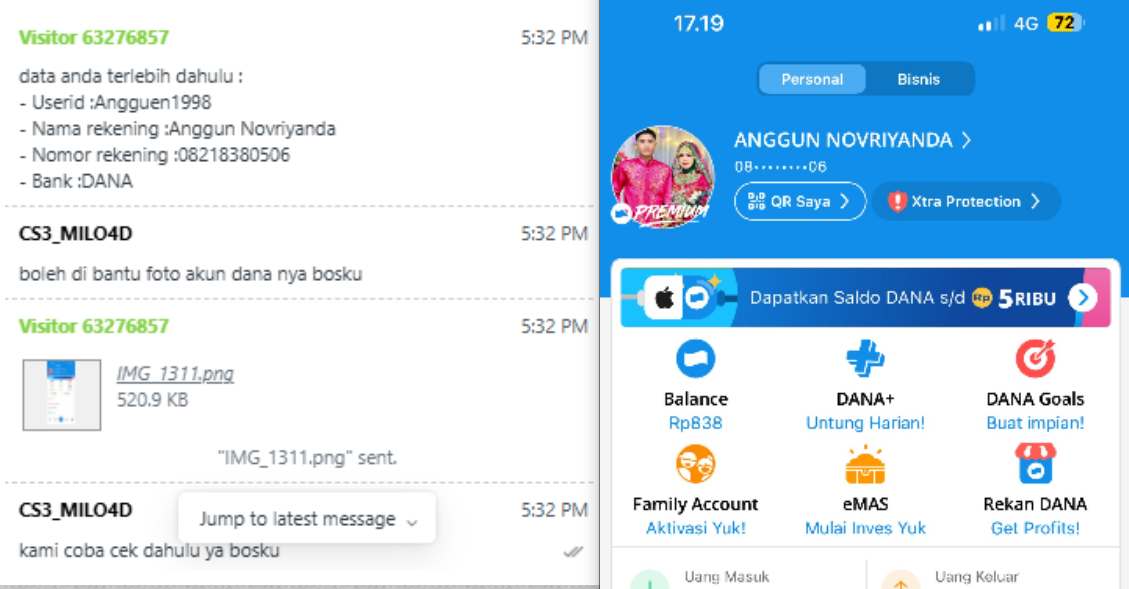Click the Nama rekening :Anggun Novriyanda line
The image size is (1129, 589).
coord(177,129)
